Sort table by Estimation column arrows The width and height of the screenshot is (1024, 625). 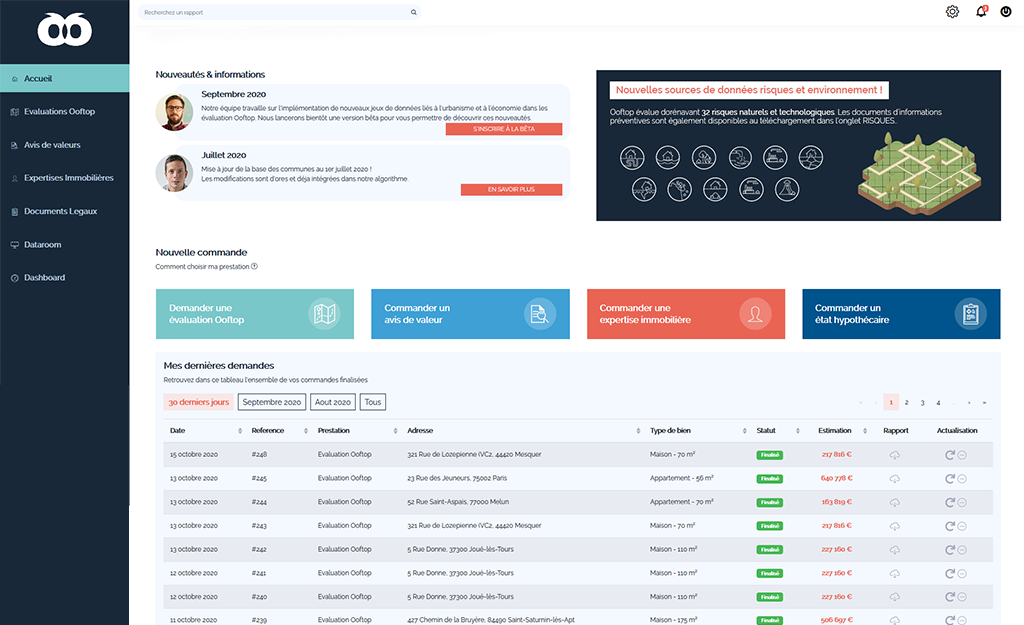(865, 431)
